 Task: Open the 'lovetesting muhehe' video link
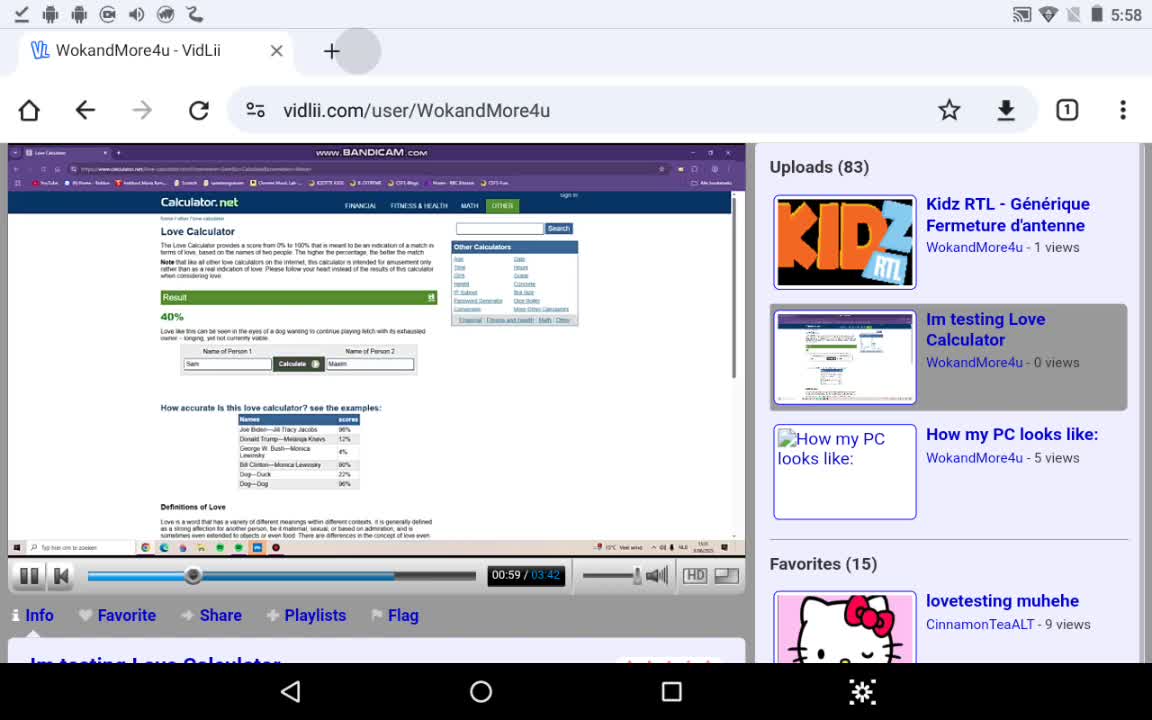pyautogui.click(x=1002, y=601)
